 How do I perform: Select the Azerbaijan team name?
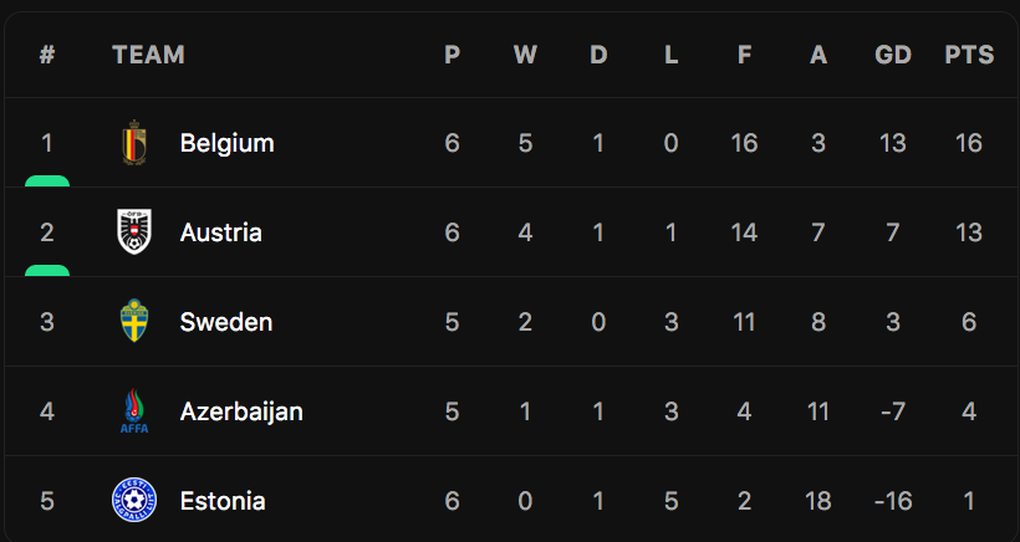pyautogui.click(x=241, y=412)
